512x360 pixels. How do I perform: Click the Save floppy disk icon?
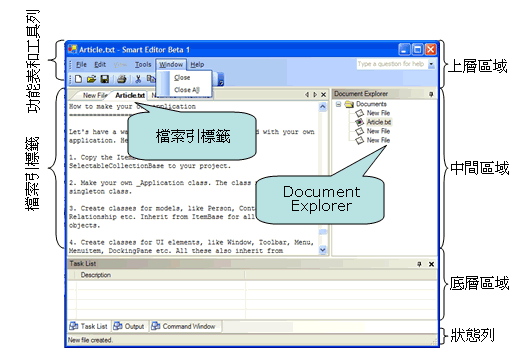click(x=105, y=79)
